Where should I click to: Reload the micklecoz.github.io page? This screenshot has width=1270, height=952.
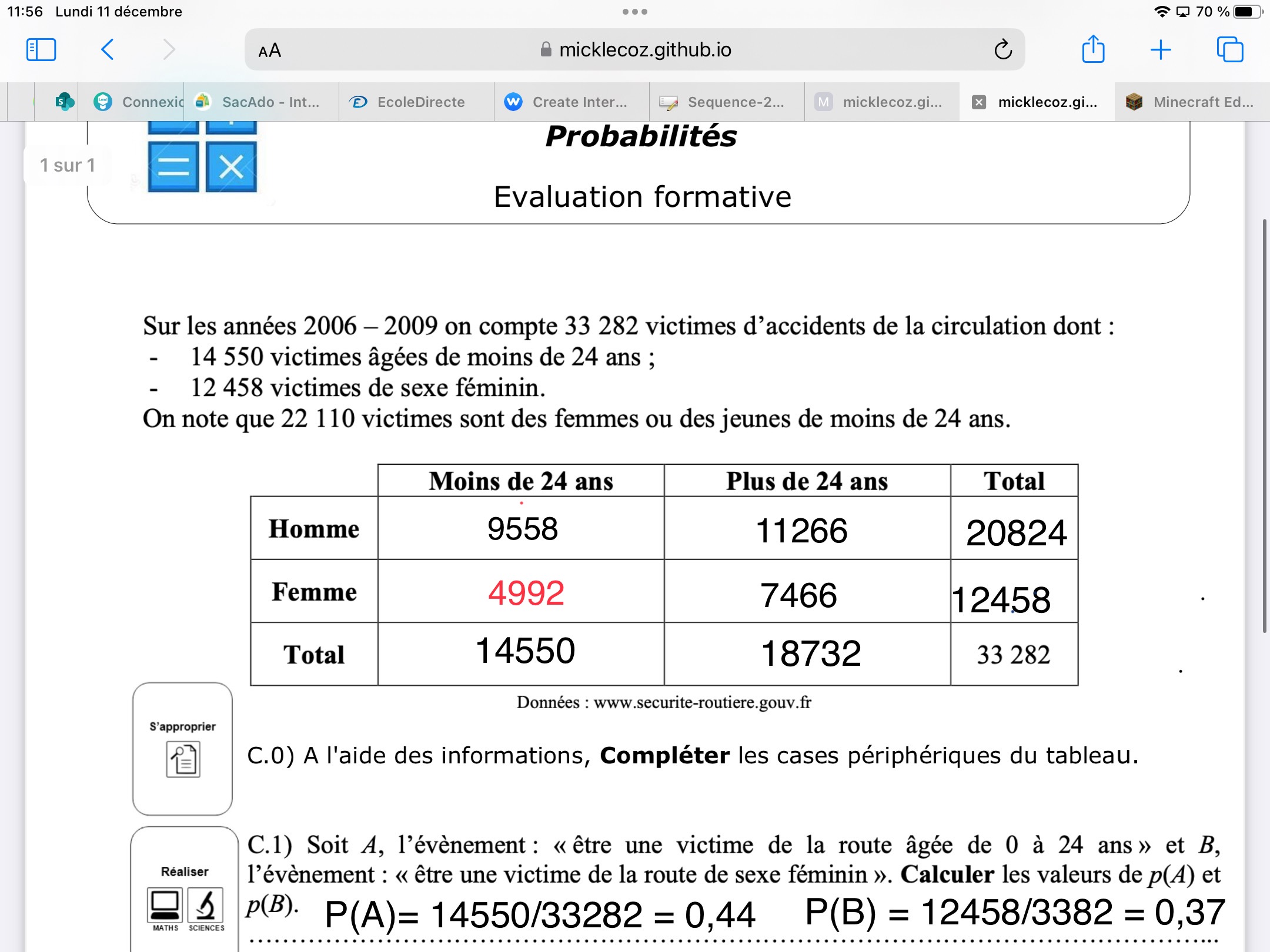click(1002, 50)
